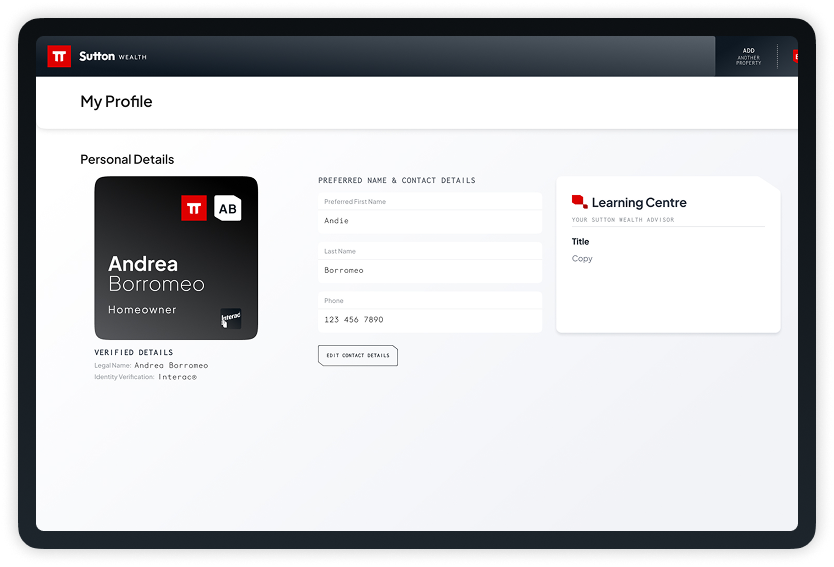This screenshot has height=567, width=834.
Task: Click Andrea Borromeo name on card
Action: [156, 274]
